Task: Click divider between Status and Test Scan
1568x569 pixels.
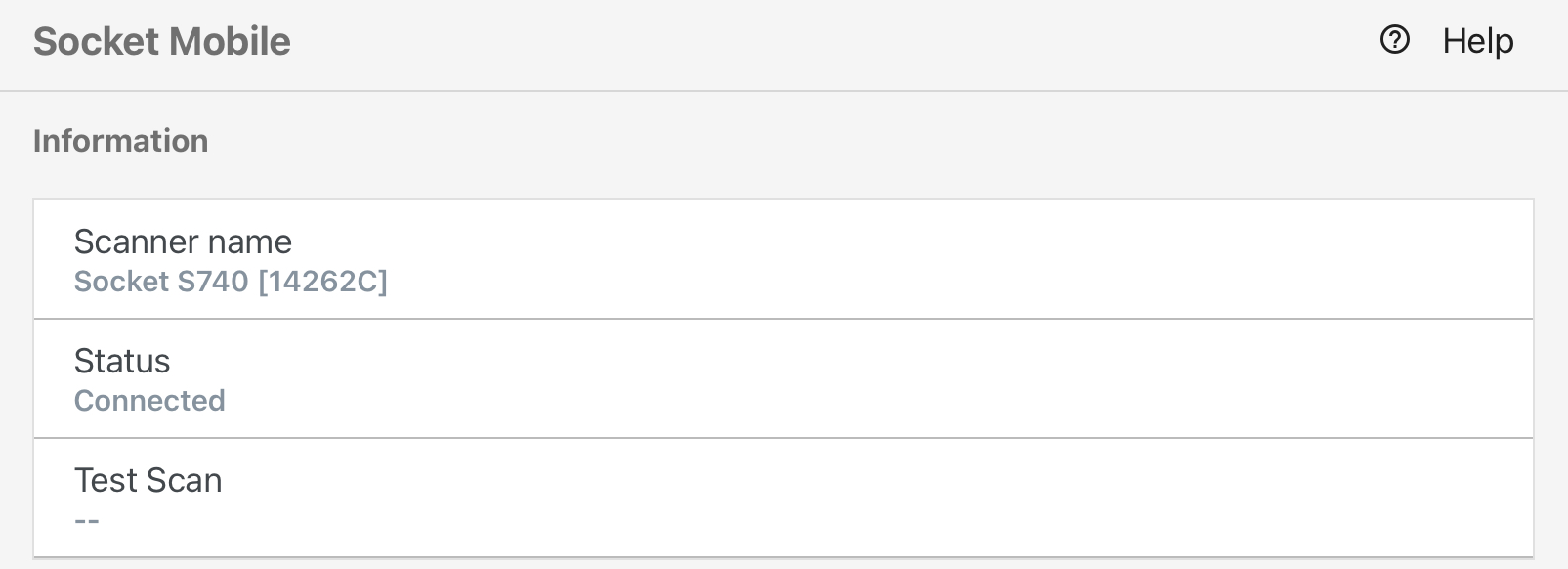Action: tap(784, 438)
